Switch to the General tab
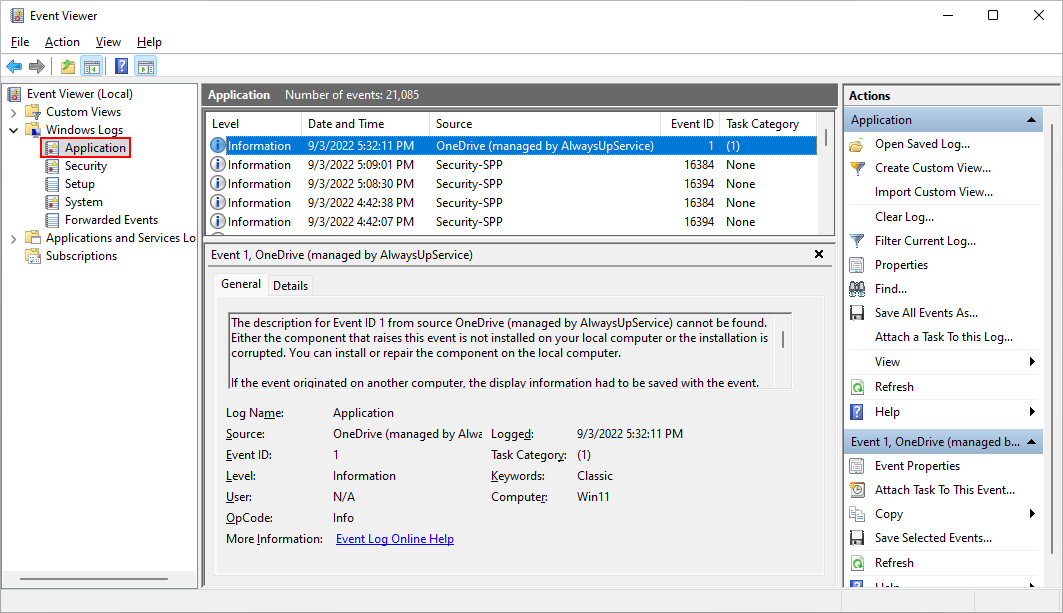Screen dimensions: 1063x613 [x=241, y=284]
